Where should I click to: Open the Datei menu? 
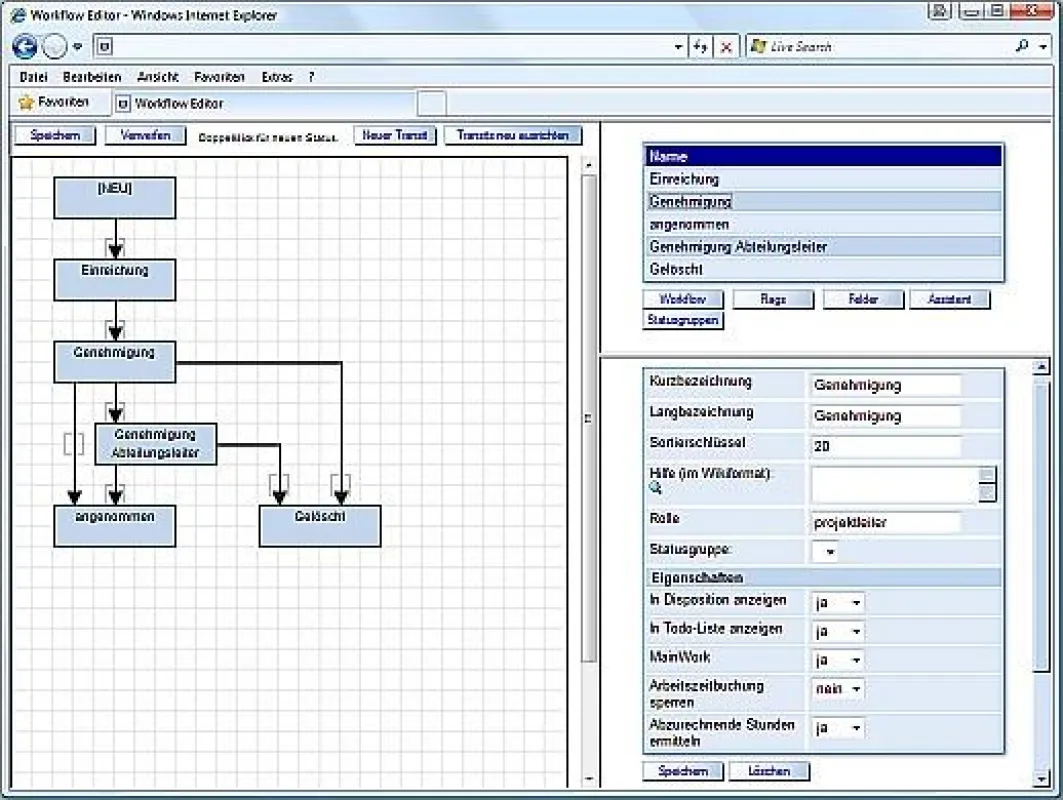(x=33, y=77)
